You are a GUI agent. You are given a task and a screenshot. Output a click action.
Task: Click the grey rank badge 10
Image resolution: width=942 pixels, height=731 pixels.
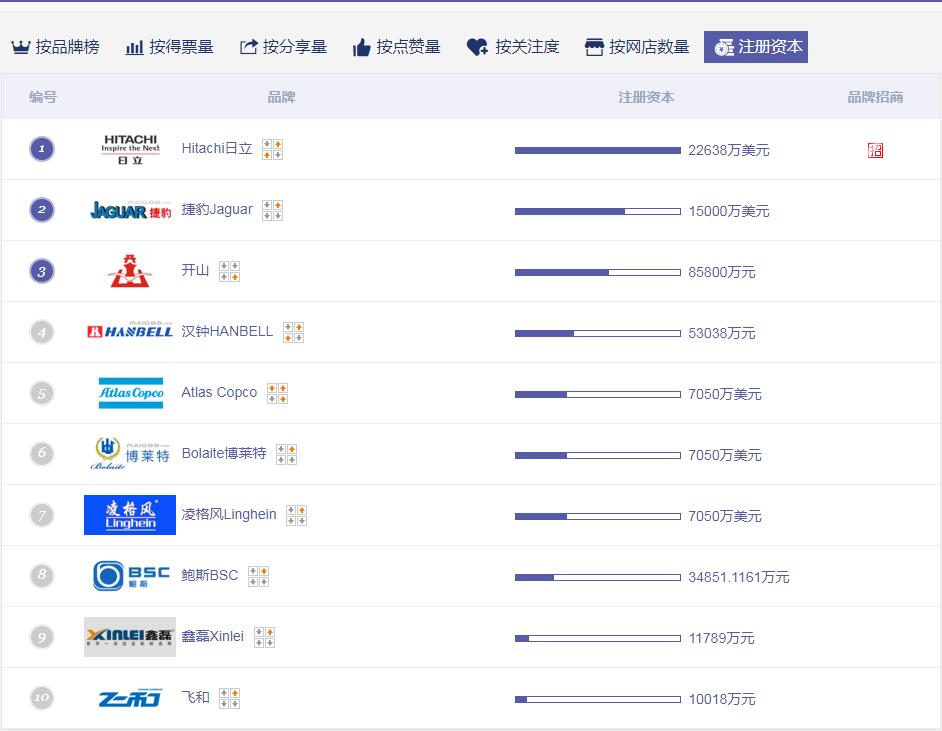click(x=41, y=698)
